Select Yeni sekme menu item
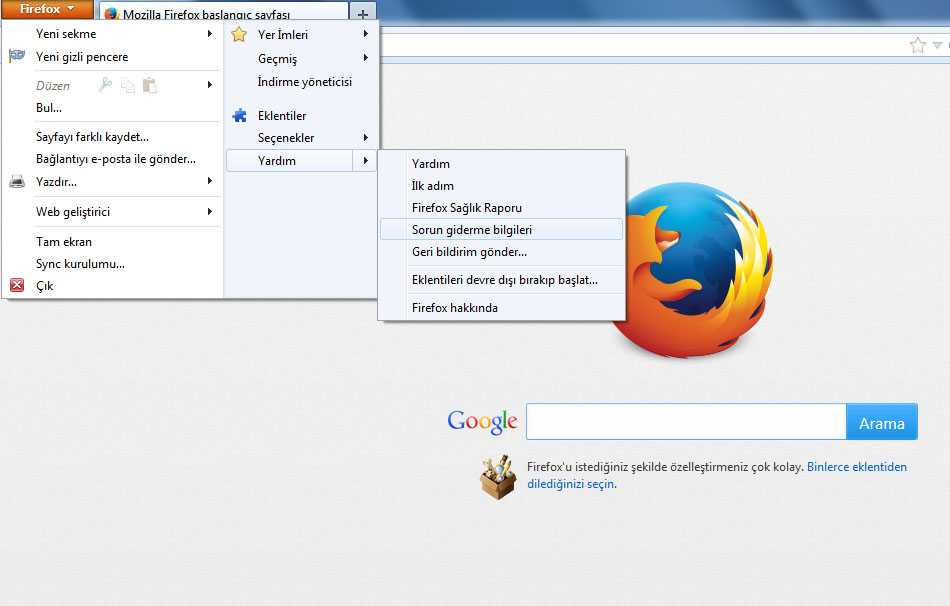Viewport: 950px width, 606px height. click(x=112, y=34)
